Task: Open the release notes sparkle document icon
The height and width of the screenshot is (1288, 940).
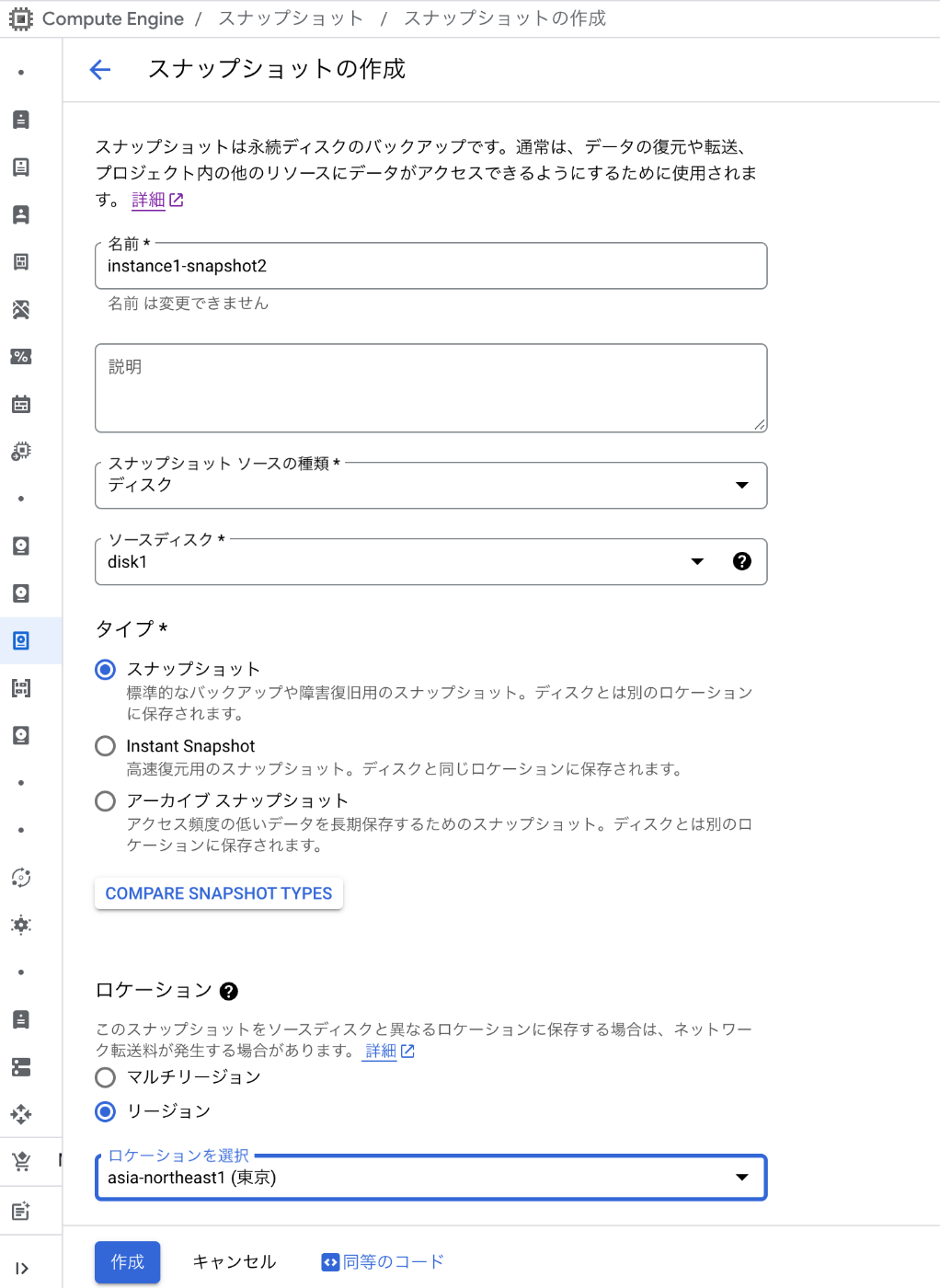Action: point(21,1211)
